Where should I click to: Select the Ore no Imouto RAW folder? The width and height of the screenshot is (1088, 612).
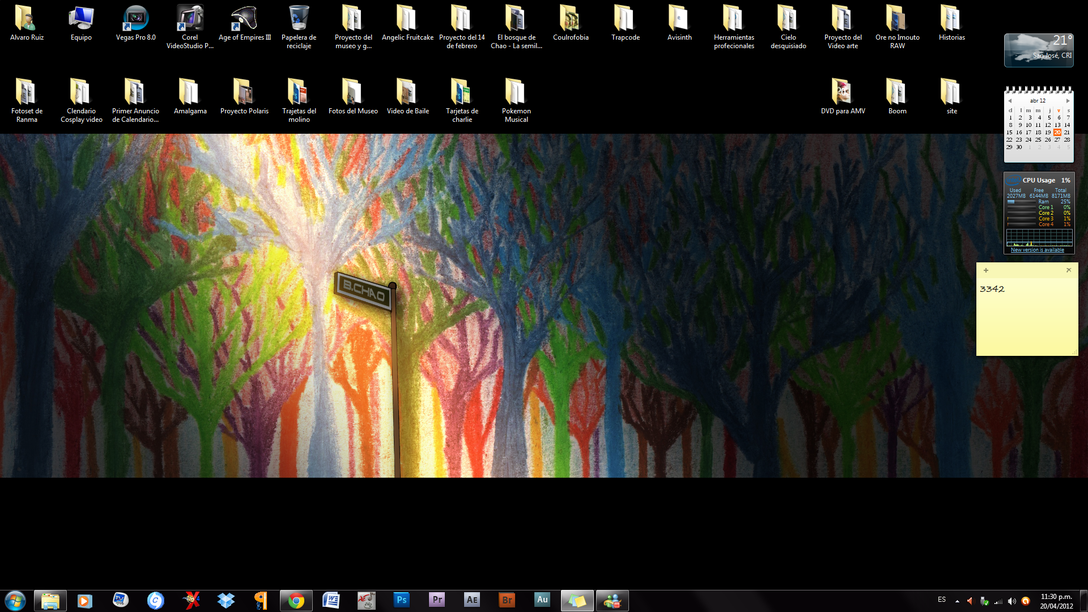897,27
